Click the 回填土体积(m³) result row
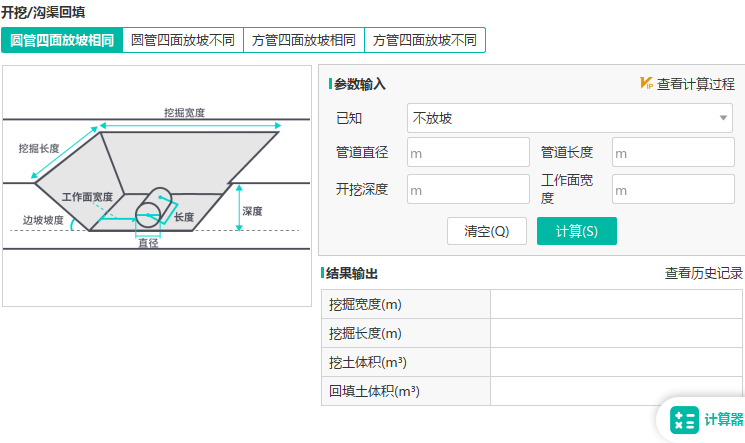 pyautogui.click(x=530, y=391)
